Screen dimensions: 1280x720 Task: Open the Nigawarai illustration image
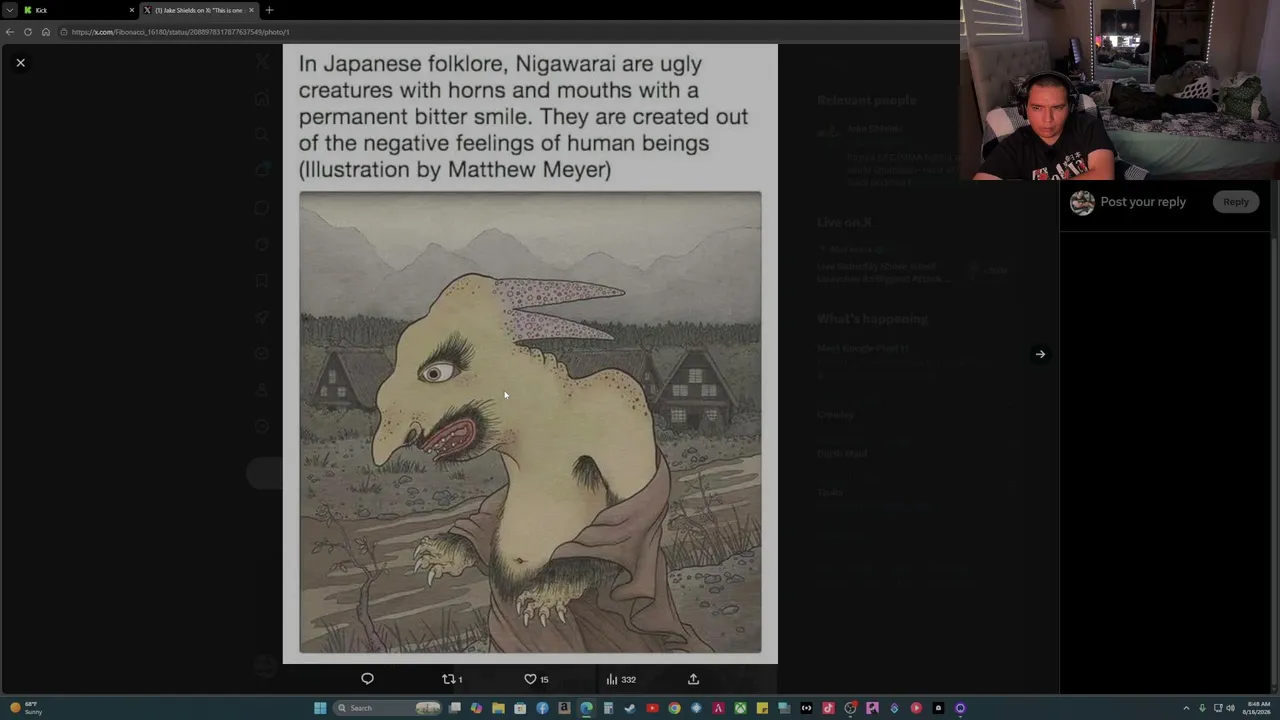tap(530, 422)
